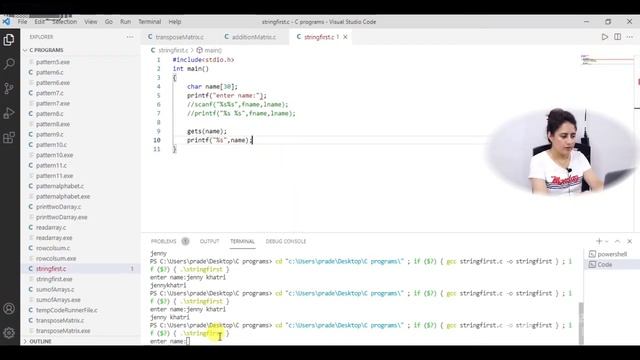Viewport: 640px width, 360px height.
Task: Open the Run menu
Action: click(125, 22)
